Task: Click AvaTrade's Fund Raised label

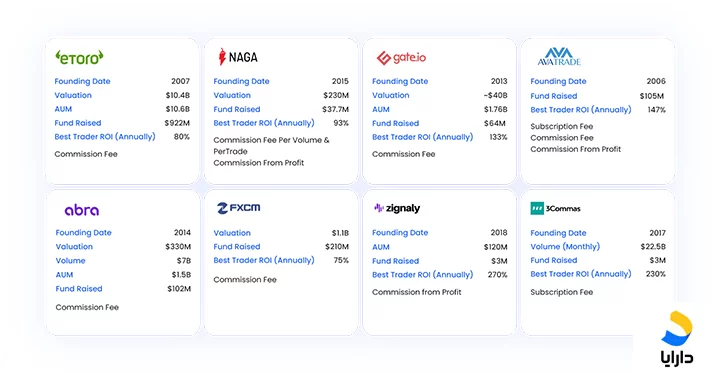Action: pyautogui.click(x=553, y=96)
